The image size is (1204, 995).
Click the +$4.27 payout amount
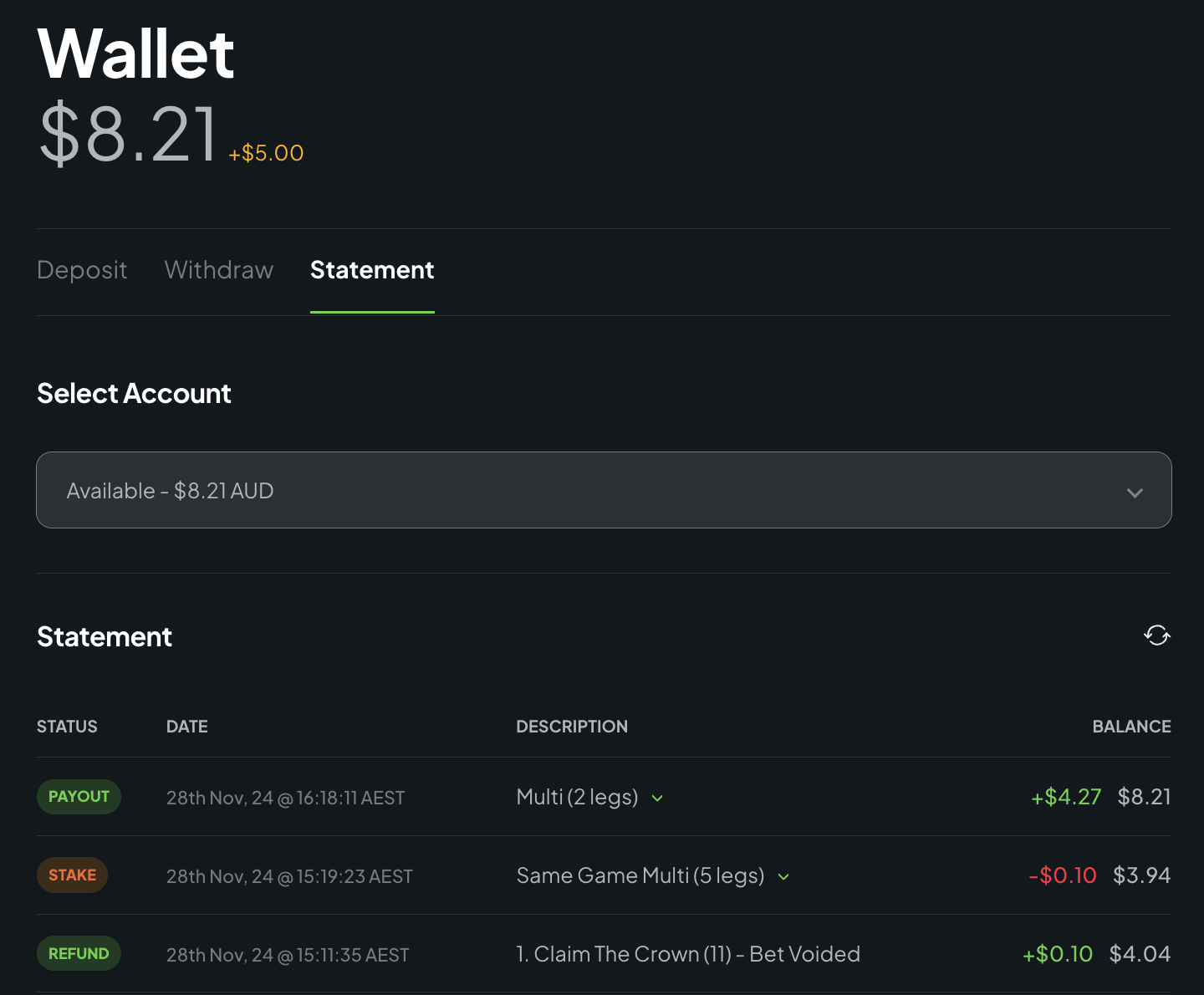click(x=1066, y=797)
